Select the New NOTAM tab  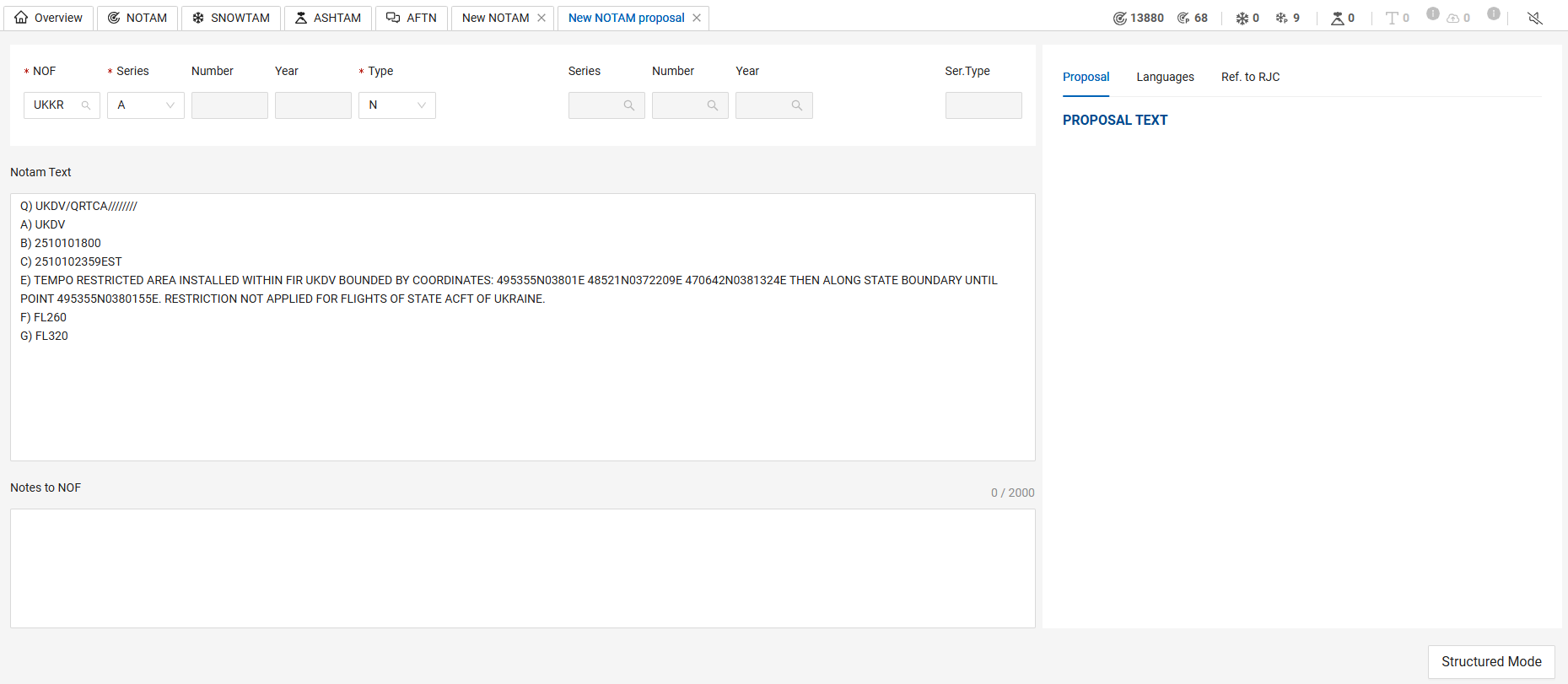click(x=496, y=18)
